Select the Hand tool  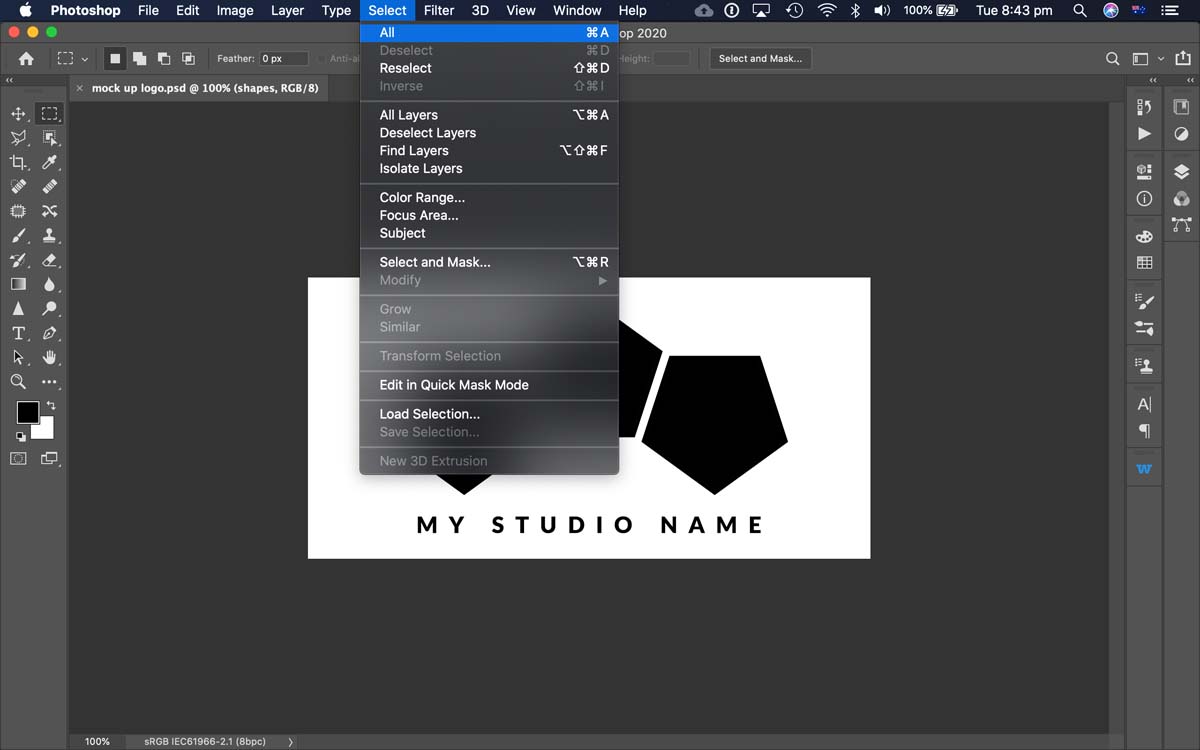click(x=49, y=357)
